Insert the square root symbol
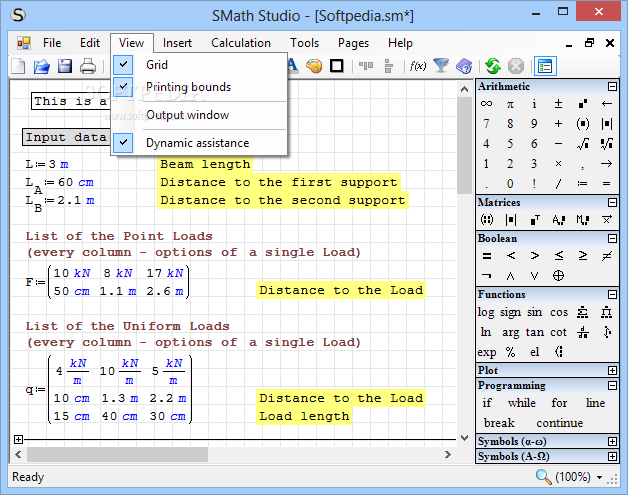Image resolution: width=628 pixels, height=495 pixels. (x=583, y=144)
